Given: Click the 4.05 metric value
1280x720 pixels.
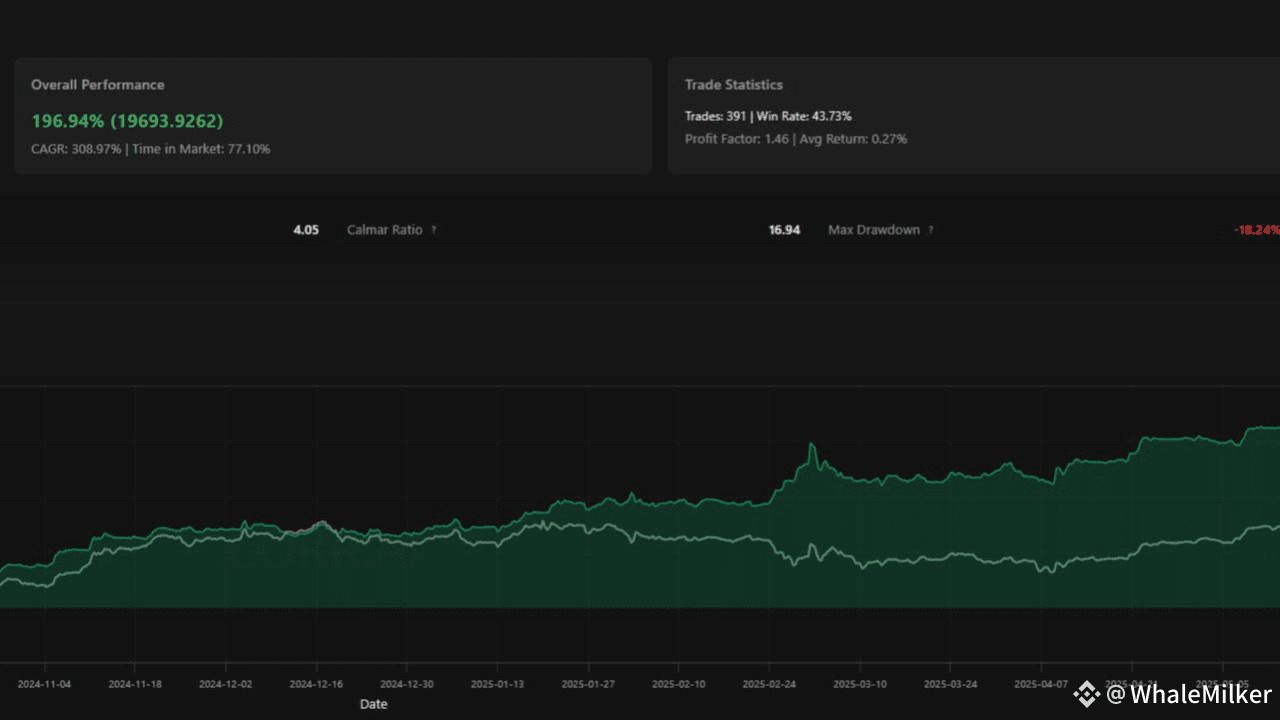Looking at the screenshot, I should tap(306, 230).
